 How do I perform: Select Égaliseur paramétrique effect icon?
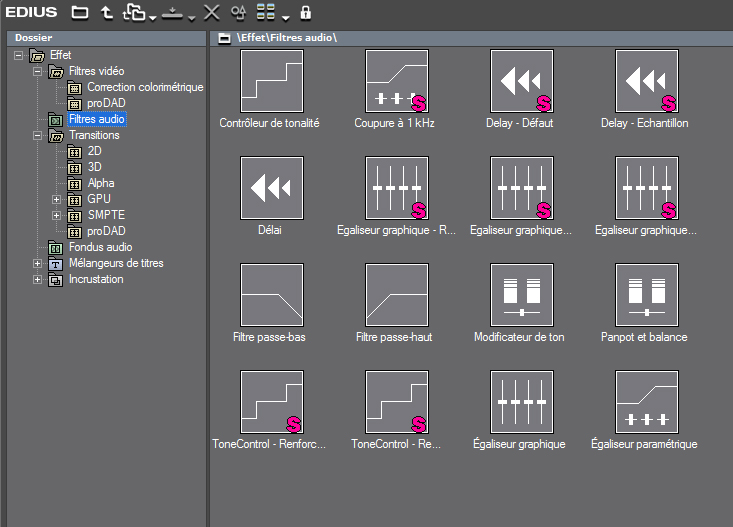647,402
